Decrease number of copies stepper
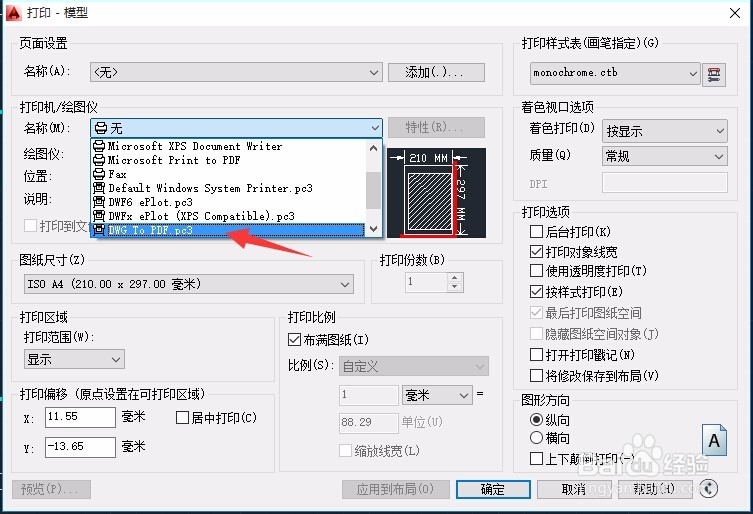 (x=455, y=287)
